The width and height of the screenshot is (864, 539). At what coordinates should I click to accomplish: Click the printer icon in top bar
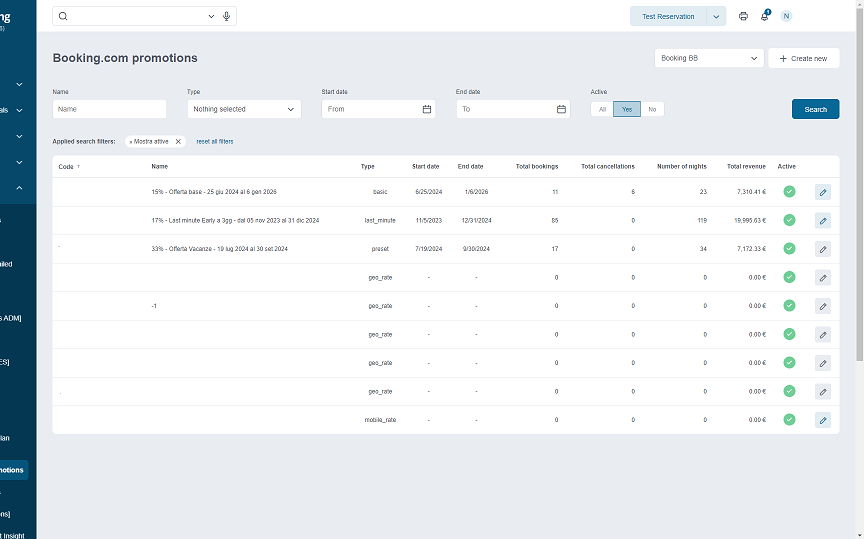[x=743, y=16]
